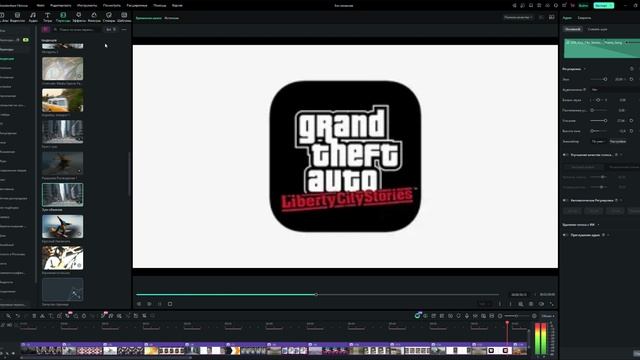Click the audio level meter
640x360 pixels.
[x=540, y=339]
